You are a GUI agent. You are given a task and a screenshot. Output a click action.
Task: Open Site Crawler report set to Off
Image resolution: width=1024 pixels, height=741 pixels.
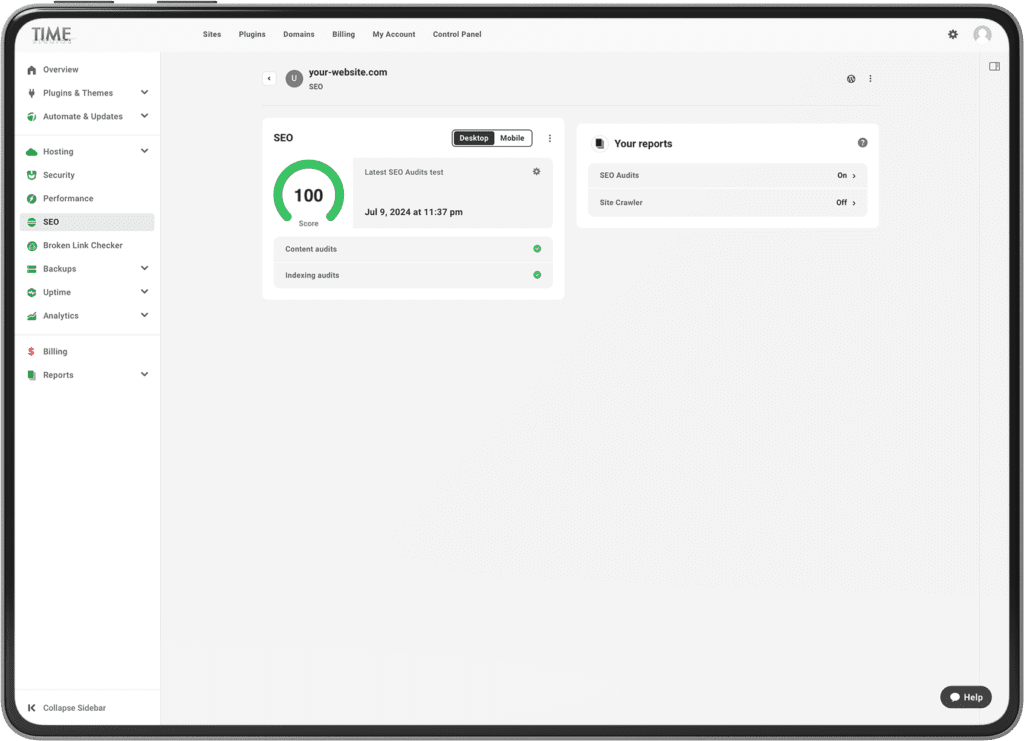click(x=727, y=202)
